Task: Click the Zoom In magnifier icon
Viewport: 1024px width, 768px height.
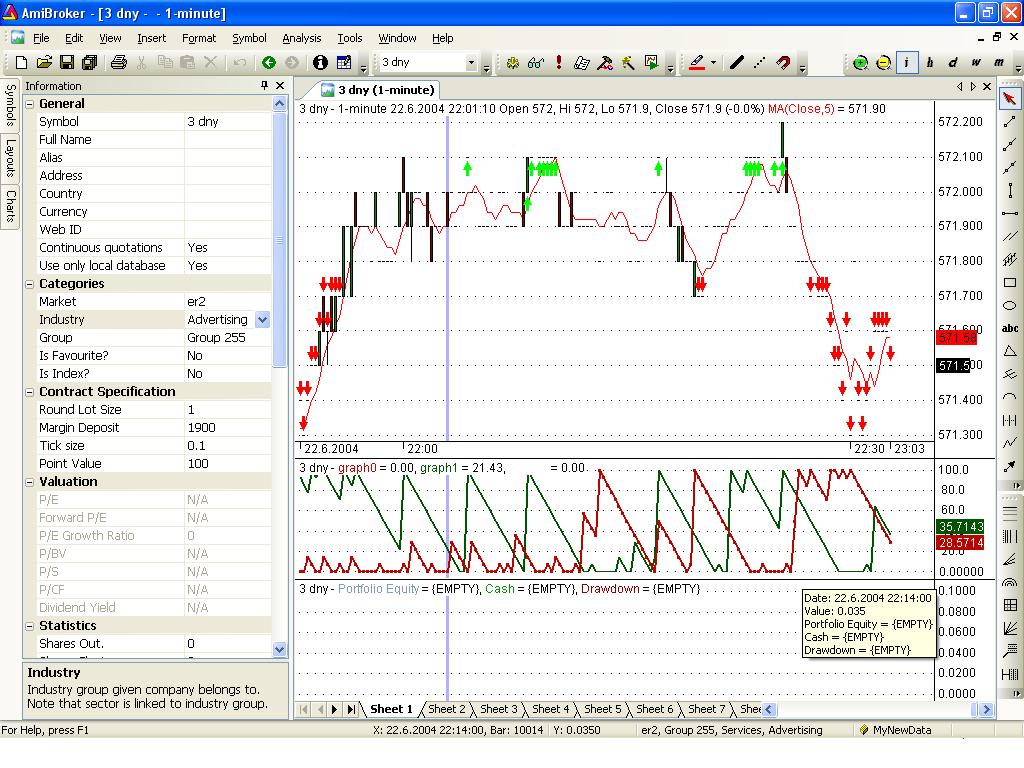Action: (x=860, y=63)
